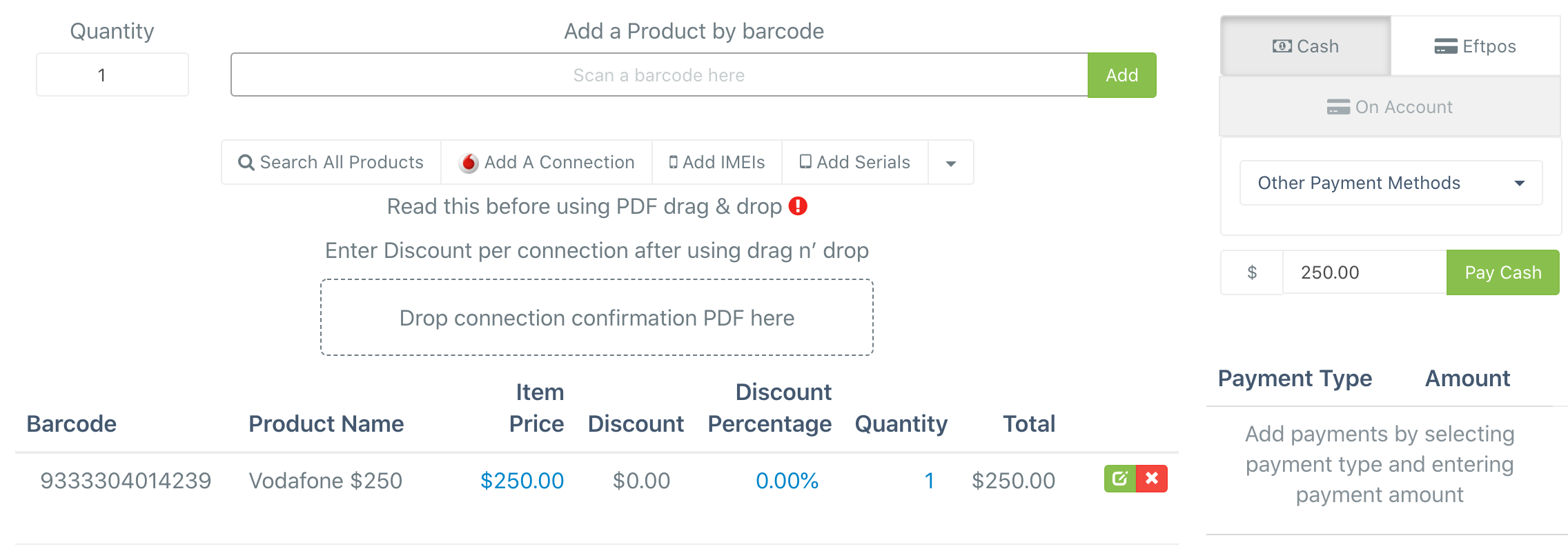Viewport: 1568px width, 549px height.
Task: Click the banknote icon on Cash tab
Action: 1282,46
